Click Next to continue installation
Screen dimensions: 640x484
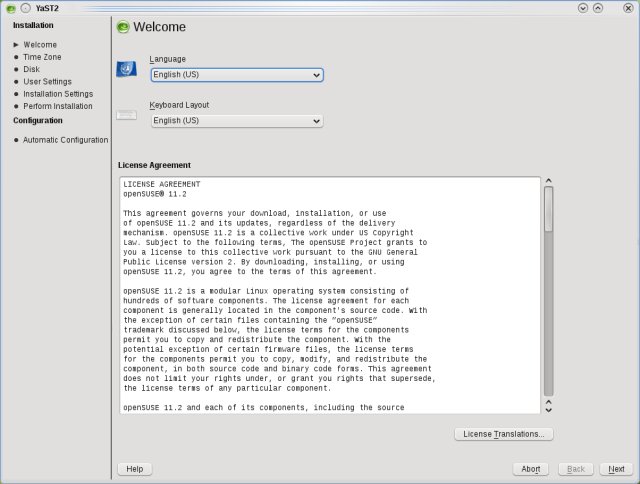pyautogui.click(x=616, y=469)
